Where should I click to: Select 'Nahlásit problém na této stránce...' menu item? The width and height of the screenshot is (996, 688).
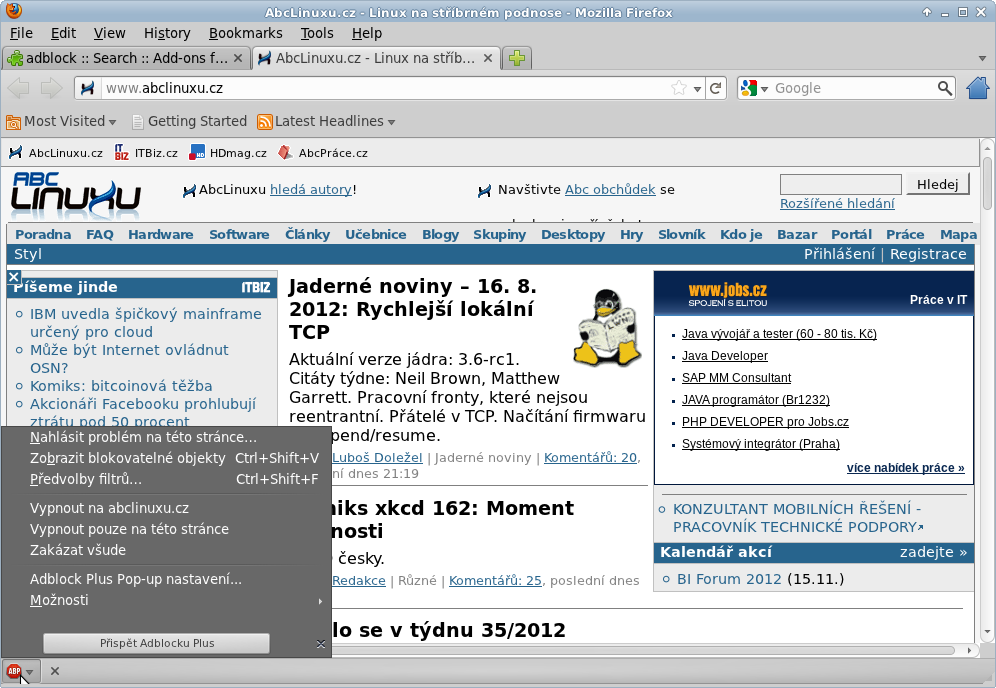tap(166, 437)
